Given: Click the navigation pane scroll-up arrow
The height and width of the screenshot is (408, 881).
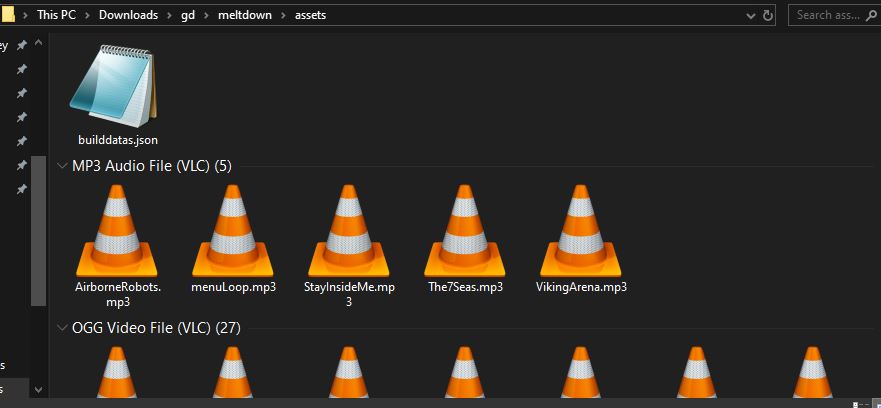Looking at the screenshot, I should (x=38, y=43).
